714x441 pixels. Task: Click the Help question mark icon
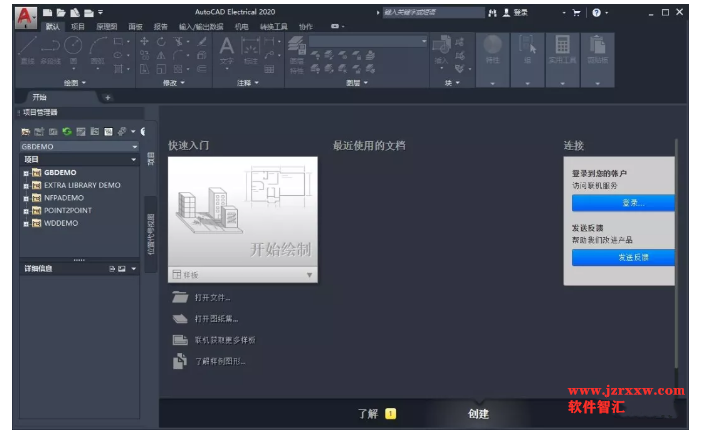(597, 13)
